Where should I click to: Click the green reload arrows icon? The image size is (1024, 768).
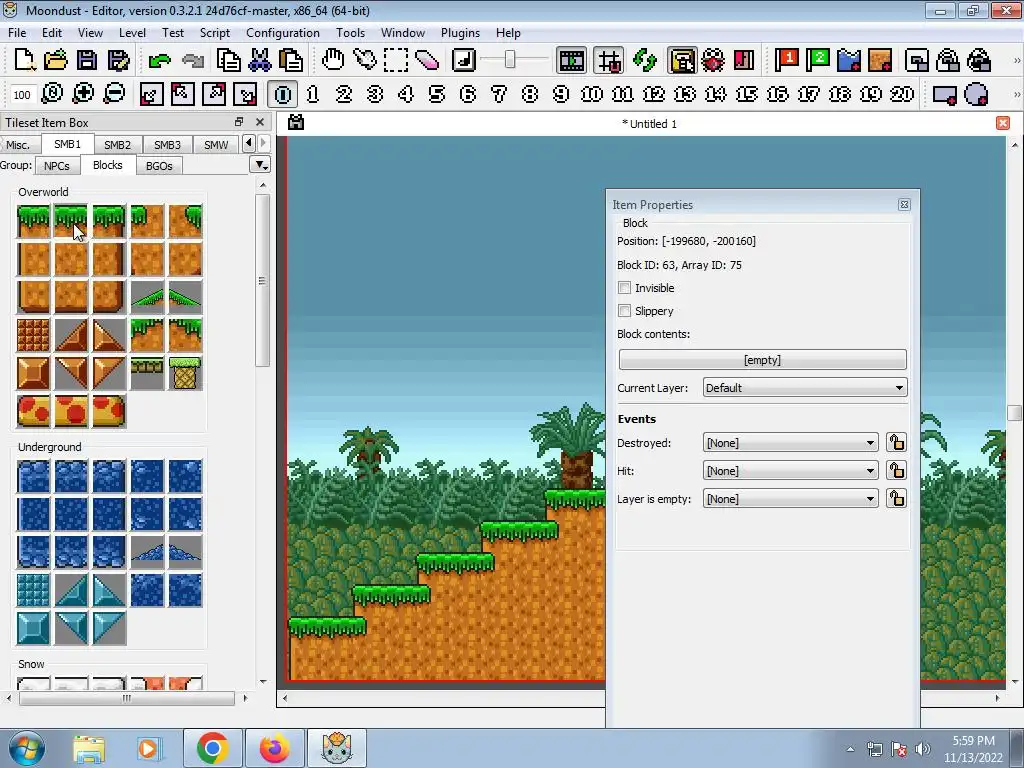click(x=645, y=60)
